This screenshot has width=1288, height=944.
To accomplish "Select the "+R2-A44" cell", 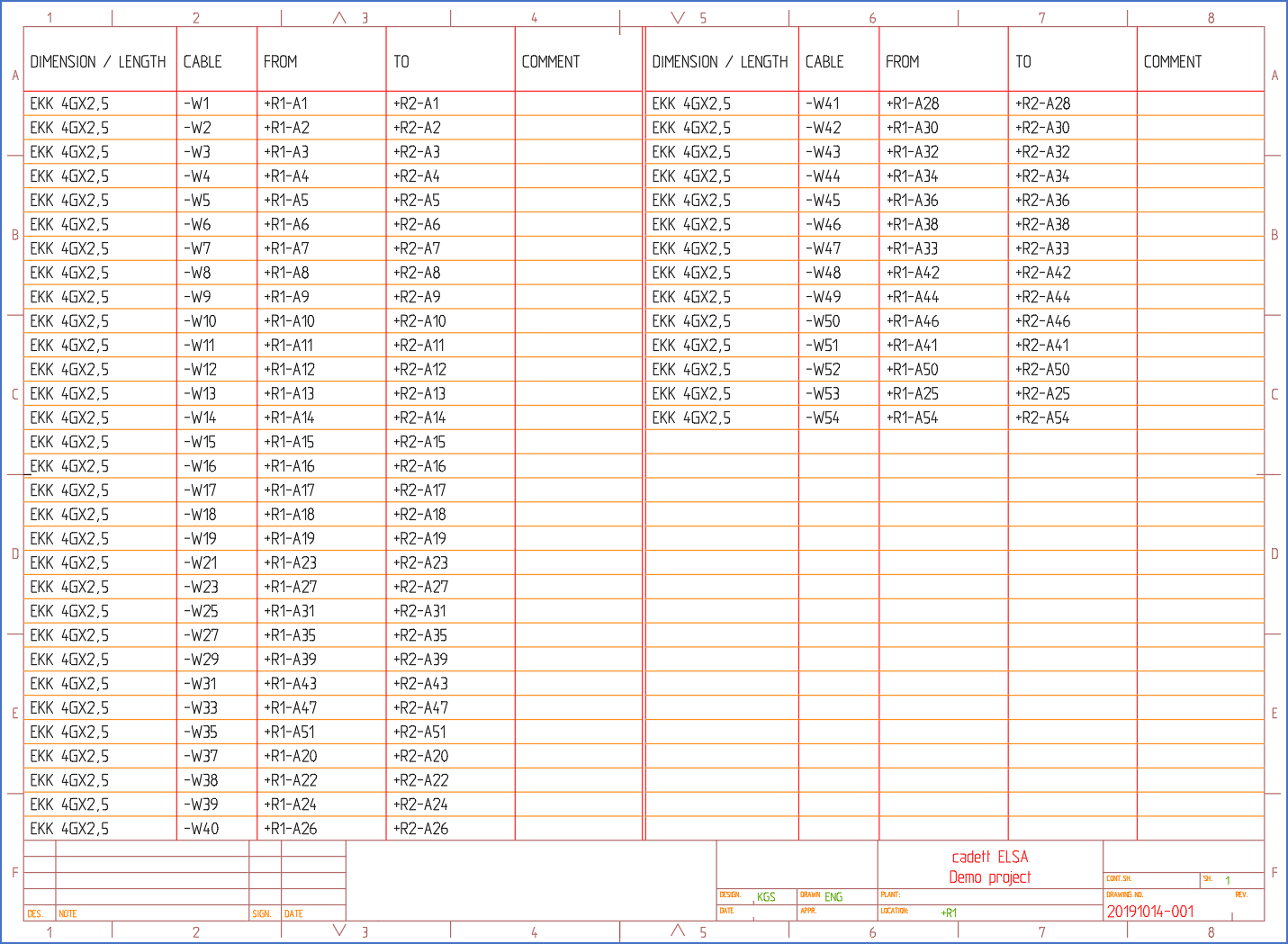I will (x=1042, y=297).
